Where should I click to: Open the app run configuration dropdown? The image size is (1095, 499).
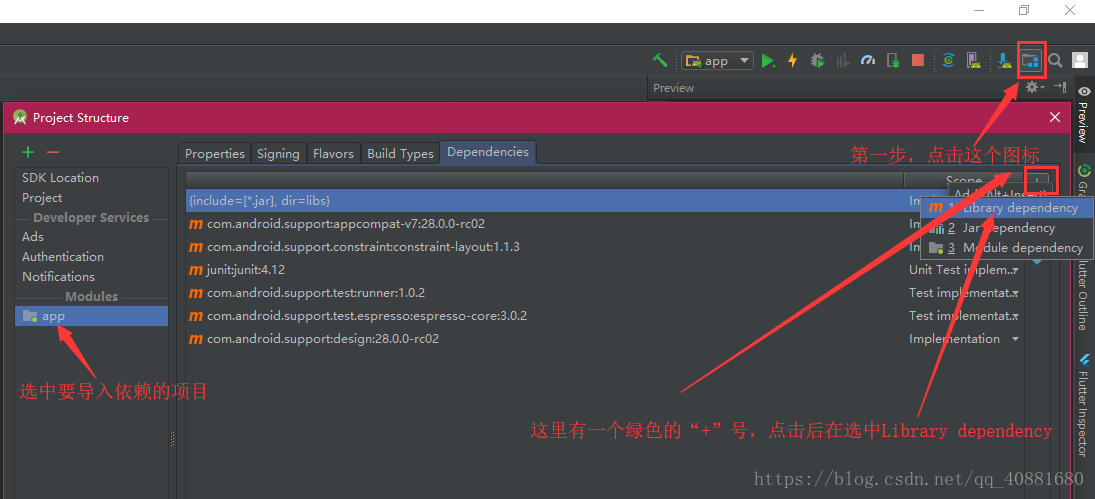point(717,61)
